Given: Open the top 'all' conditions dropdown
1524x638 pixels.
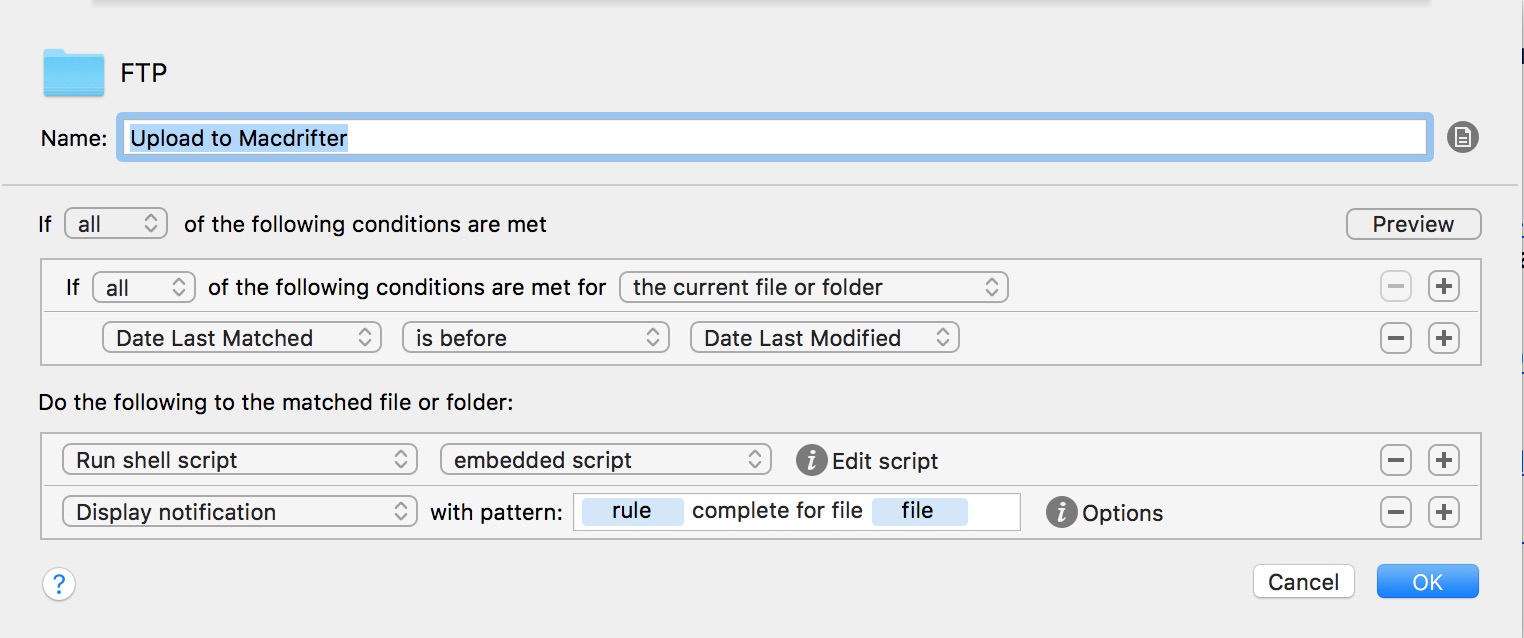Looking at the screenshot, I should (115, 223).
